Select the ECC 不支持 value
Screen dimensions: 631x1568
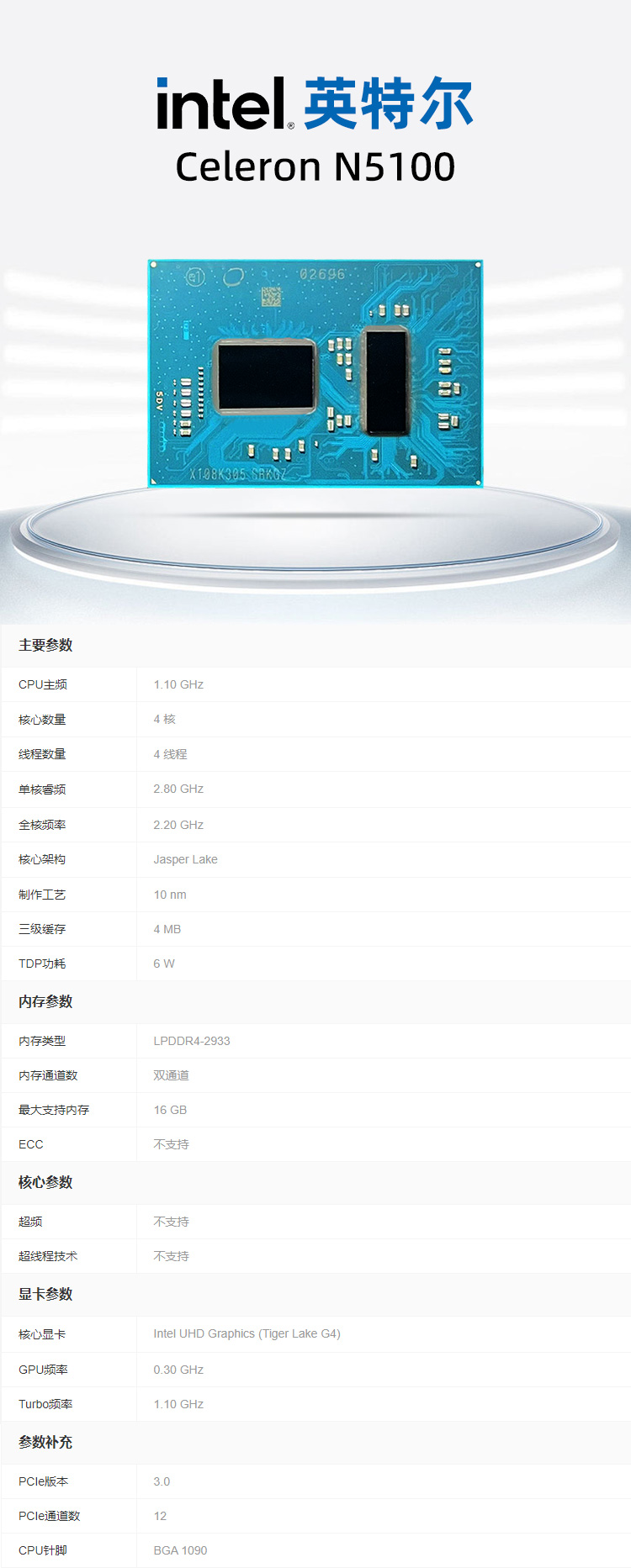[x=172, y=1144]
